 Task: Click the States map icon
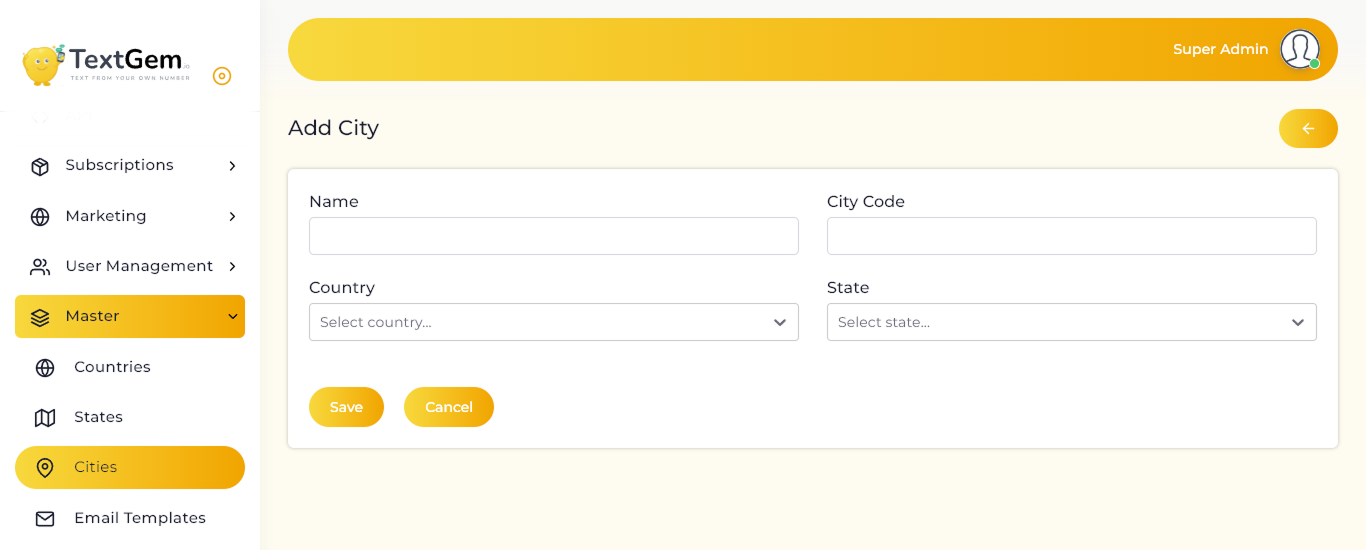click(x=45, y=418)
